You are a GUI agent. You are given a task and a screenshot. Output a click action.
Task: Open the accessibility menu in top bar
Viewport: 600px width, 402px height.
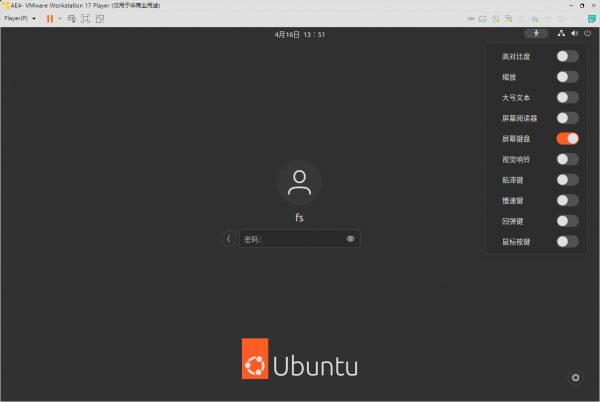coord(536,33)
